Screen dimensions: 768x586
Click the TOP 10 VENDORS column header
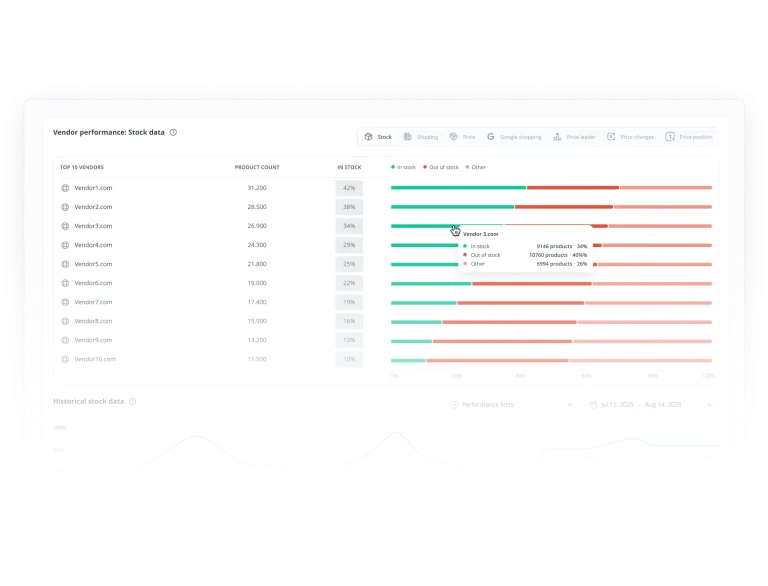82,167
